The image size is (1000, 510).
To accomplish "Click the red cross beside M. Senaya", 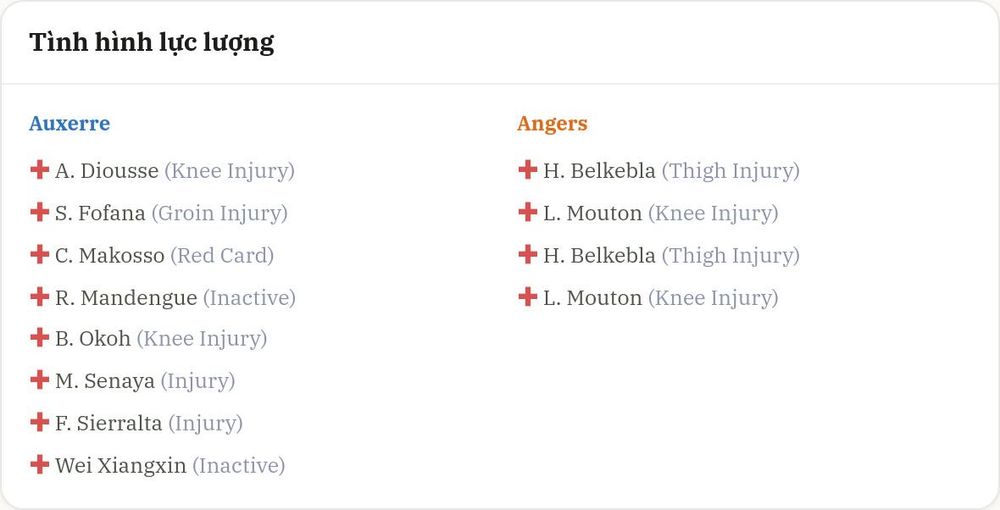I will 40,379.
